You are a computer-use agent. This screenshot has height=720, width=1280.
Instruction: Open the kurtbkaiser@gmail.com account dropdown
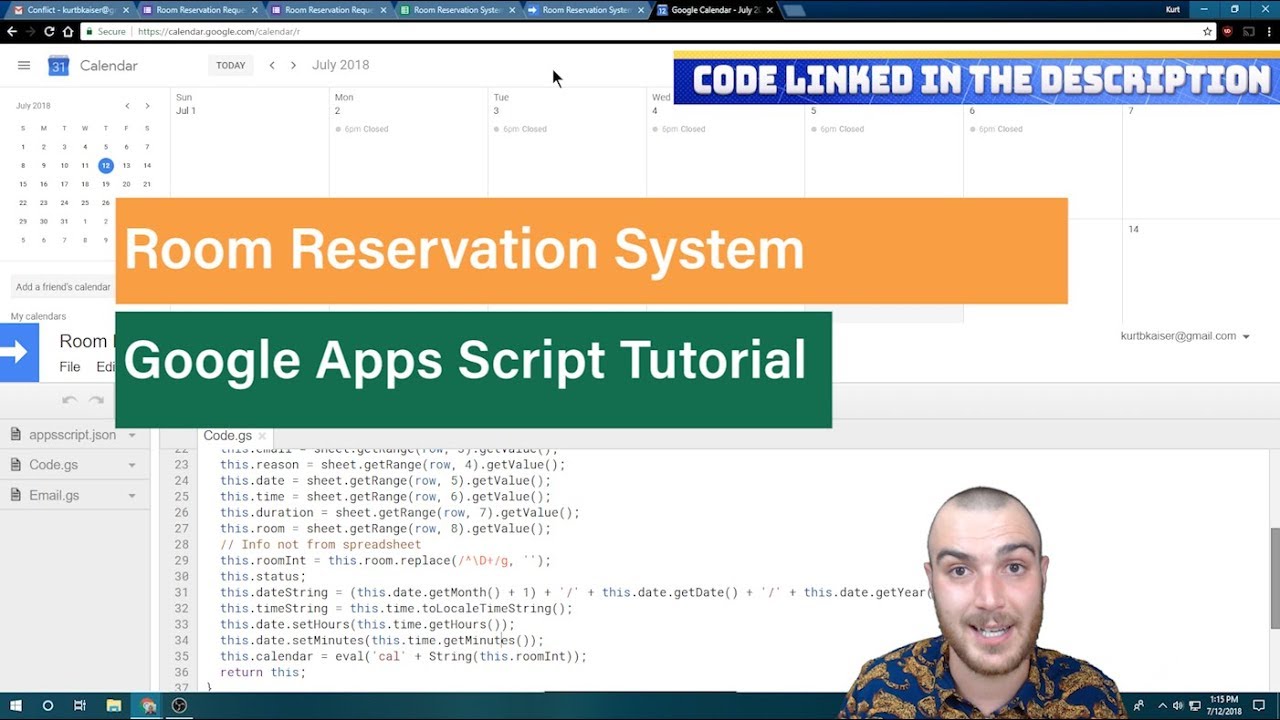point(1185,337)
